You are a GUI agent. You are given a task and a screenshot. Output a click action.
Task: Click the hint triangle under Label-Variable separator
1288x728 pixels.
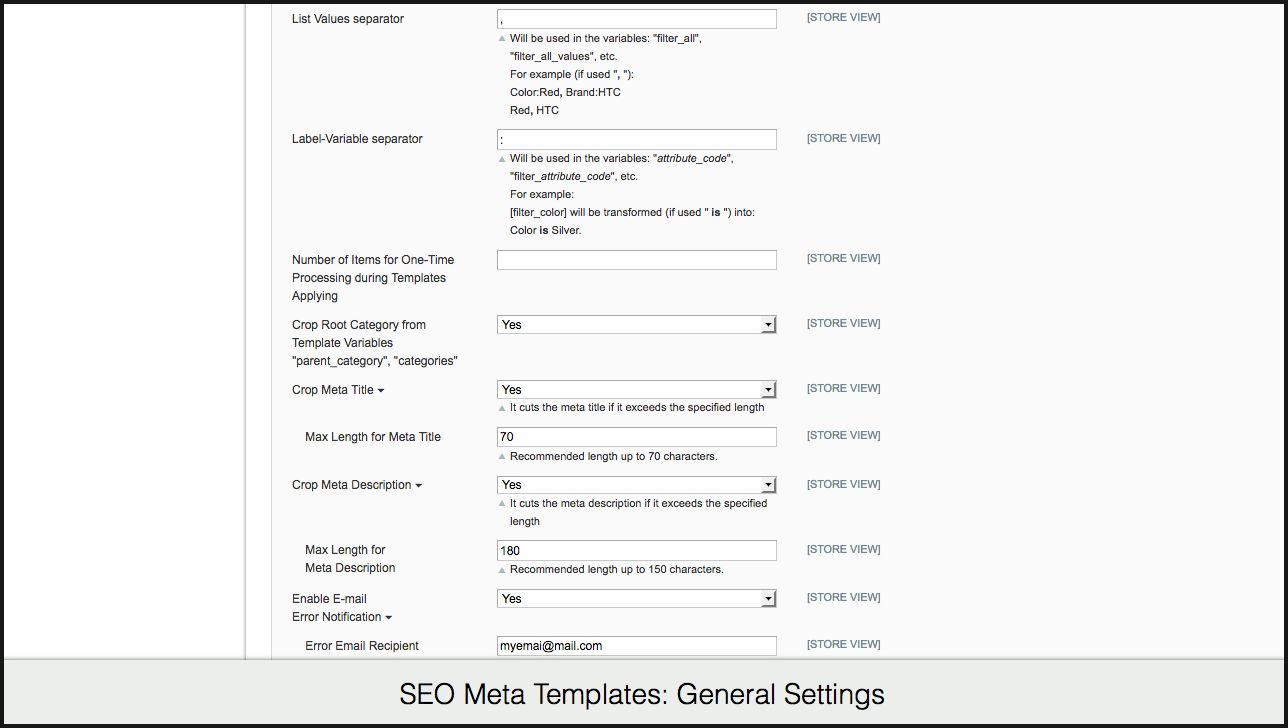[502, 158]
